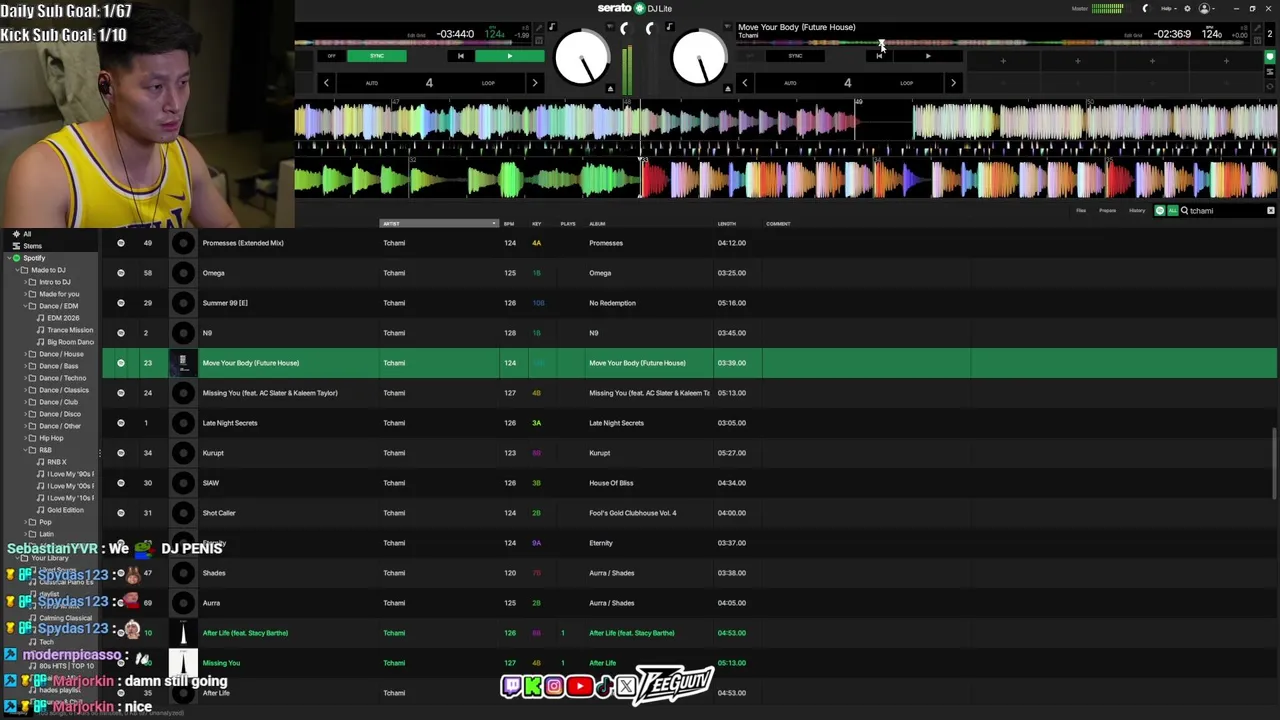Add the first cue point on right deck
The width and height of the screenshot is (1280, 720).
(1003, 61)
